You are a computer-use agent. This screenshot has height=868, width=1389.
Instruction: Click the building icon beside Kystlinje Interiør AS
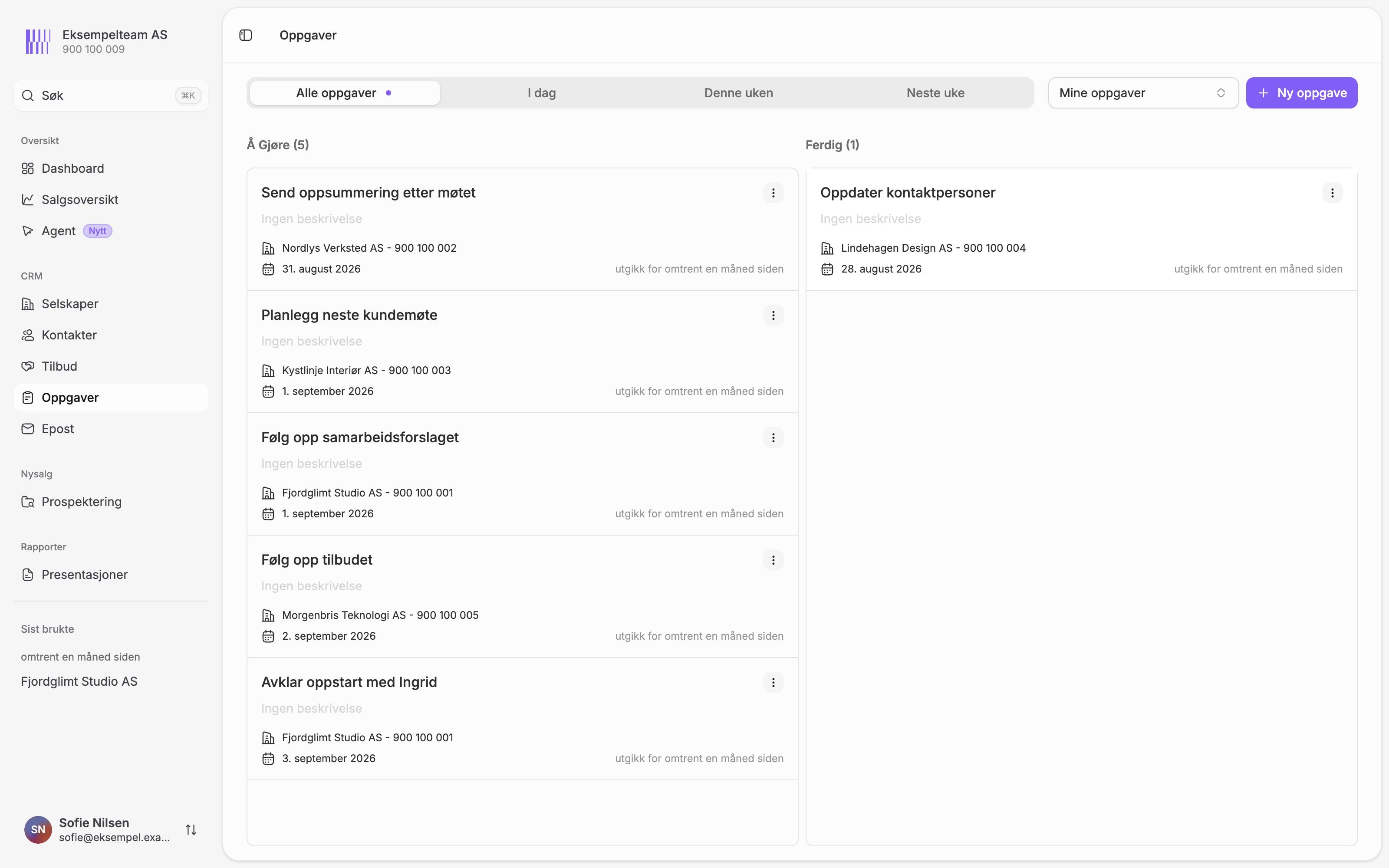point(268,371)
